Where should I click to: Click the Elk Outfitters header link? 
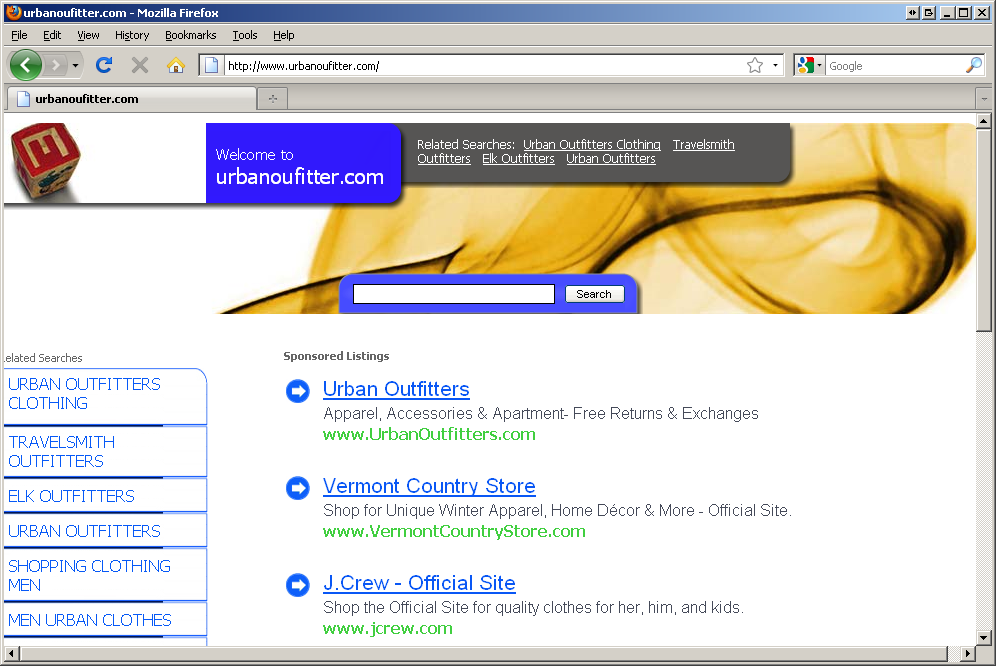(518, 158)
